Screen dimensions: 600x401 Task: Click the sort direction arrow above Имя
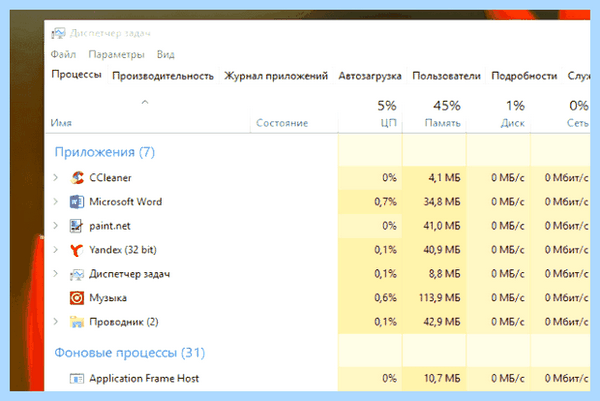pyautogui.click(x=145, y=102)
